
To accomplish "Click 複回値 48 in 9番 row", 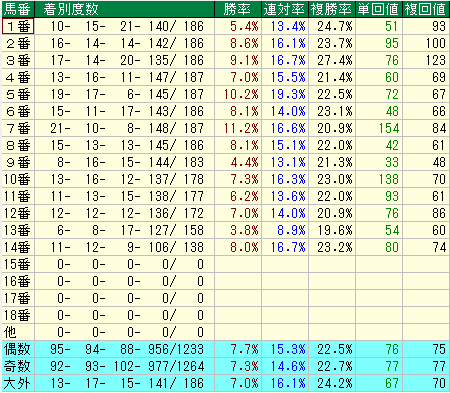I will (x=439, y=162).
